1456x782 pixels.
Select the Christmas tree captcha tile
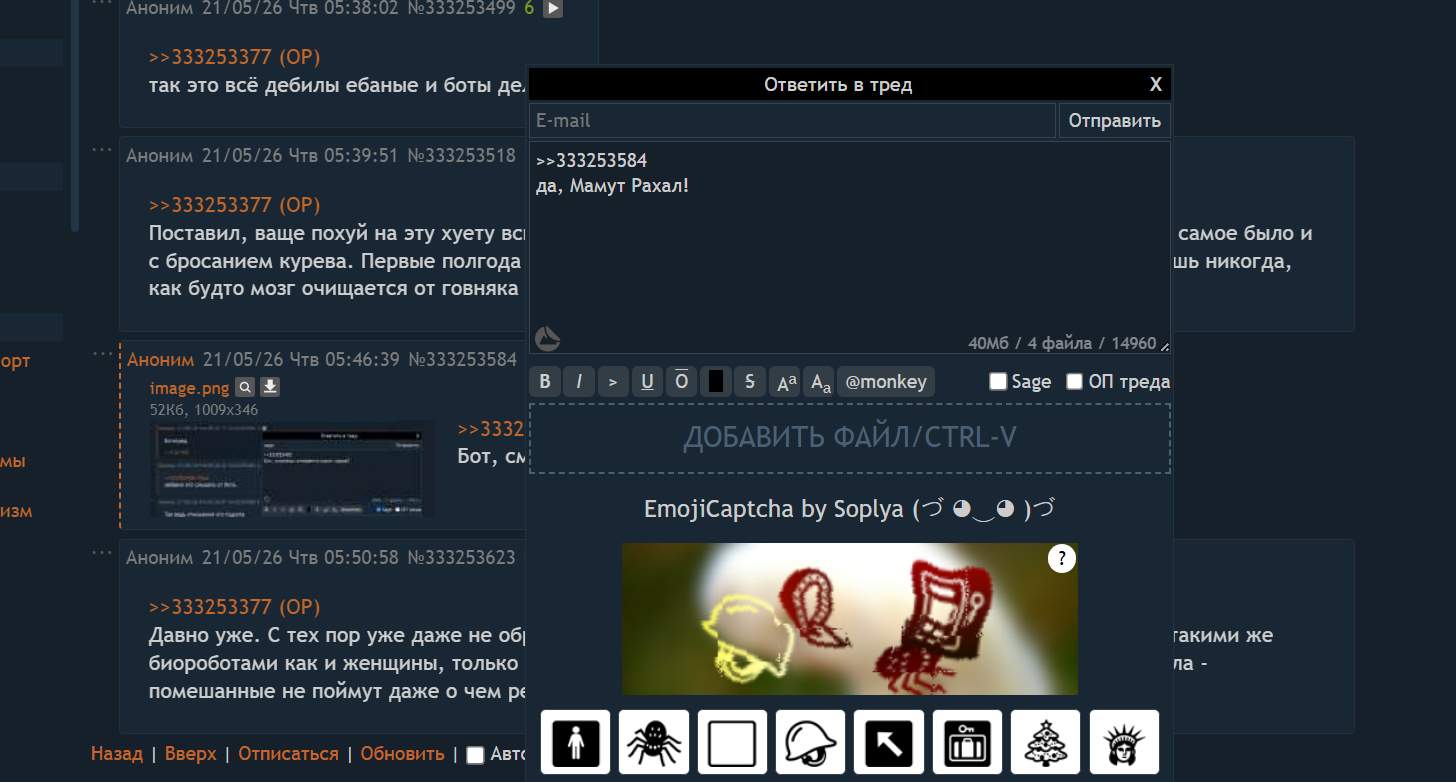[1046, 742]
